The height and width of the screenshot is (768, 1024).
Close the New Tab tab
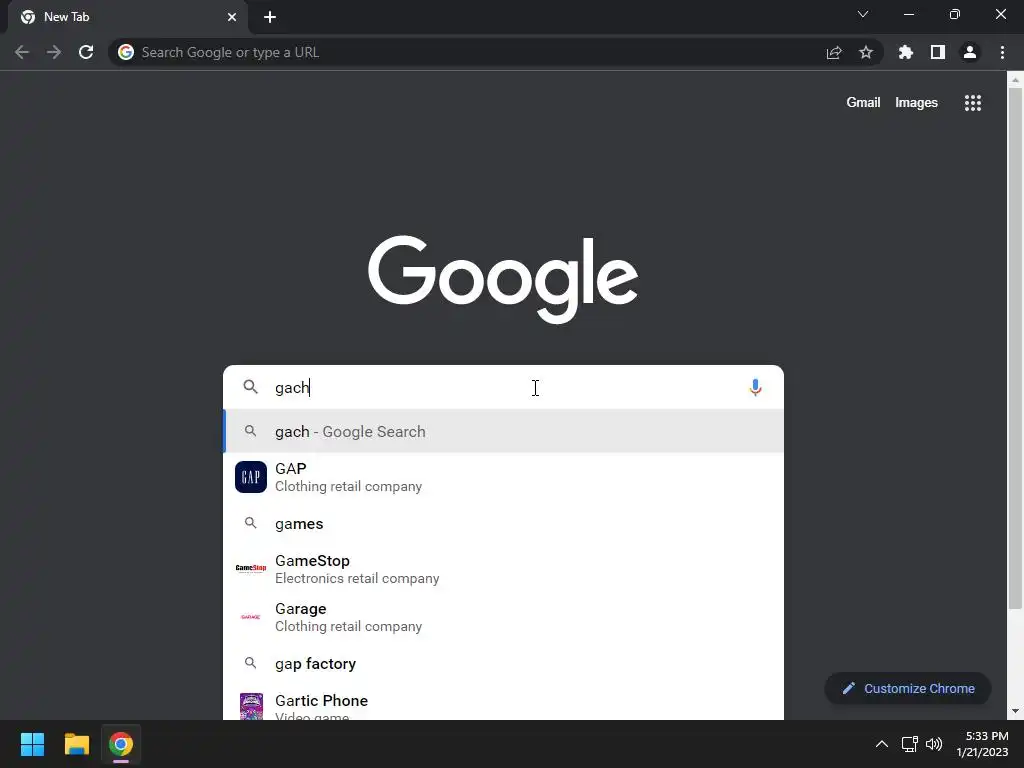tap(232, 17)
